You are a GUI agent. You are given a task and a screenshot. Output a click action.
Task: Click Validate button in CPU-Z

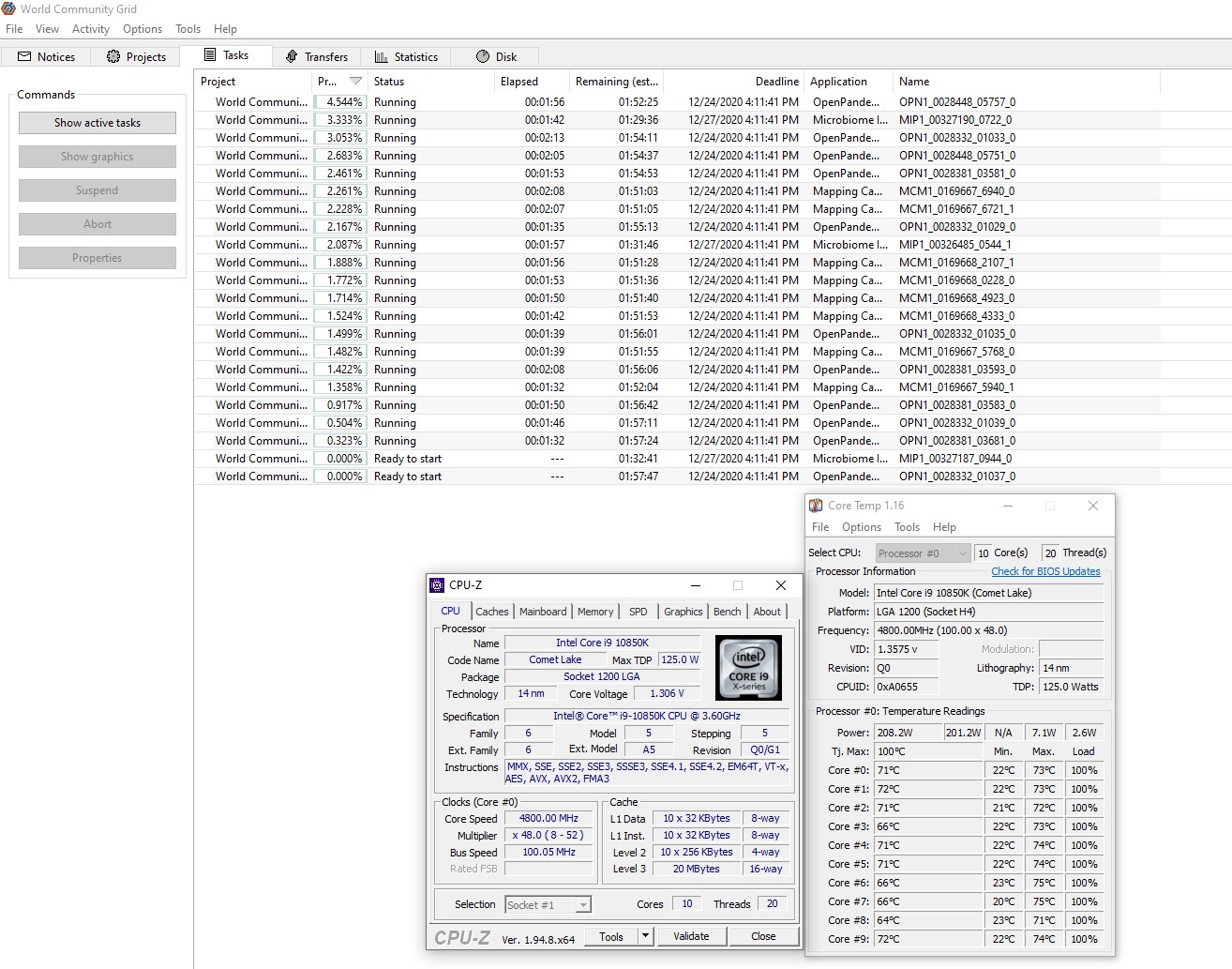(x=691, y=936)
